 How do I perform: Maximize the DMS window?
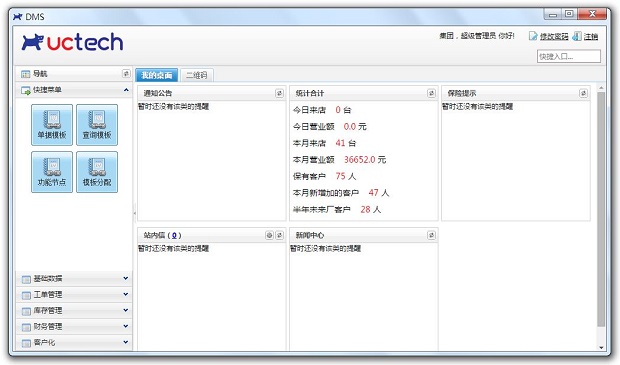point(569,14)
